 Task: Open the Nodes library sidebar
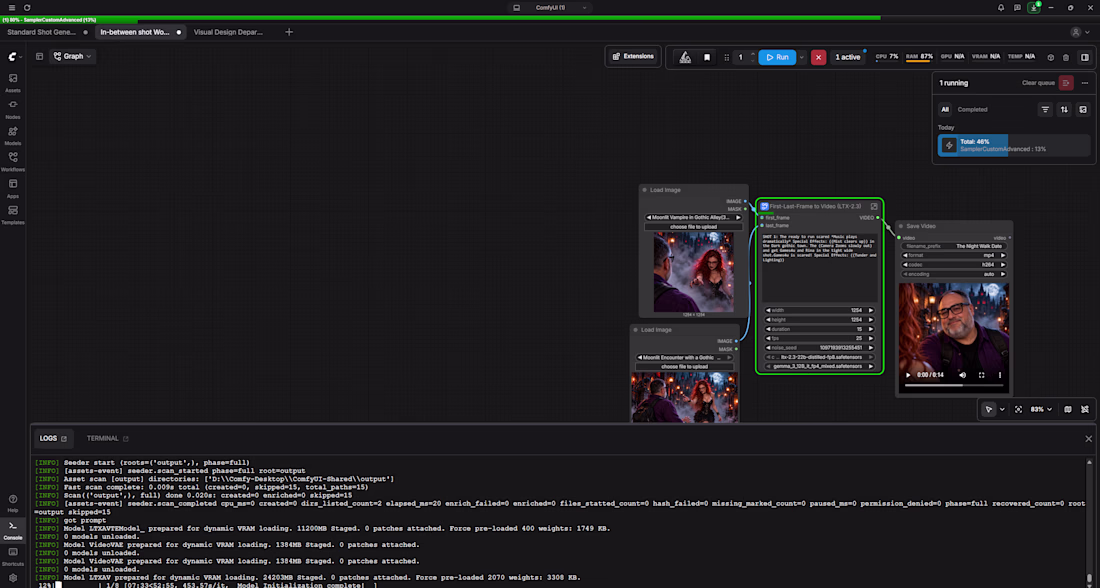pyautogui.click(x=13, y=109)
